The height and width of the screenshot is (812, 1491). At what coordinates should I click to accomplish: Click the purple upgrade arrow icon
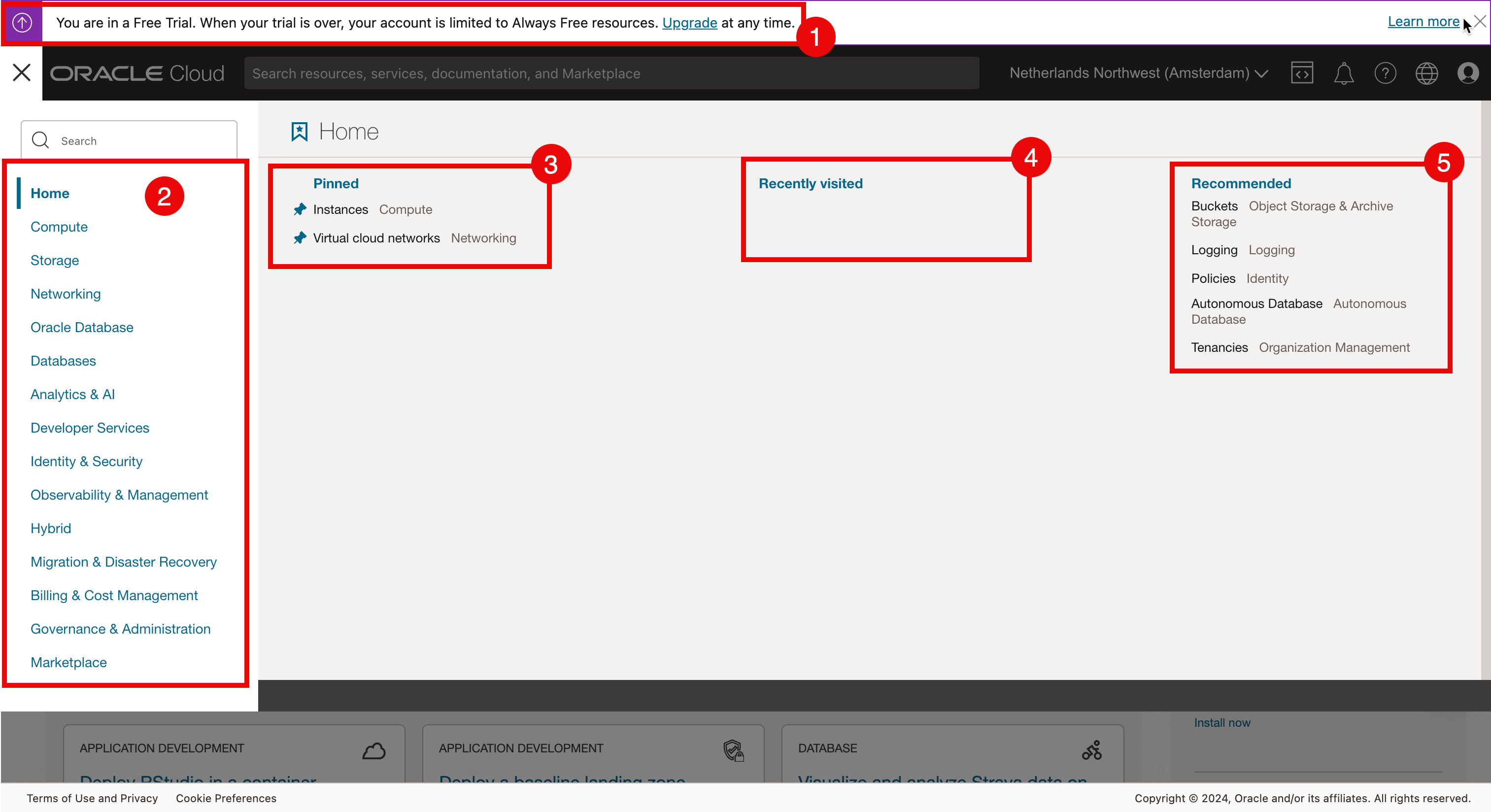pos(22,23)
